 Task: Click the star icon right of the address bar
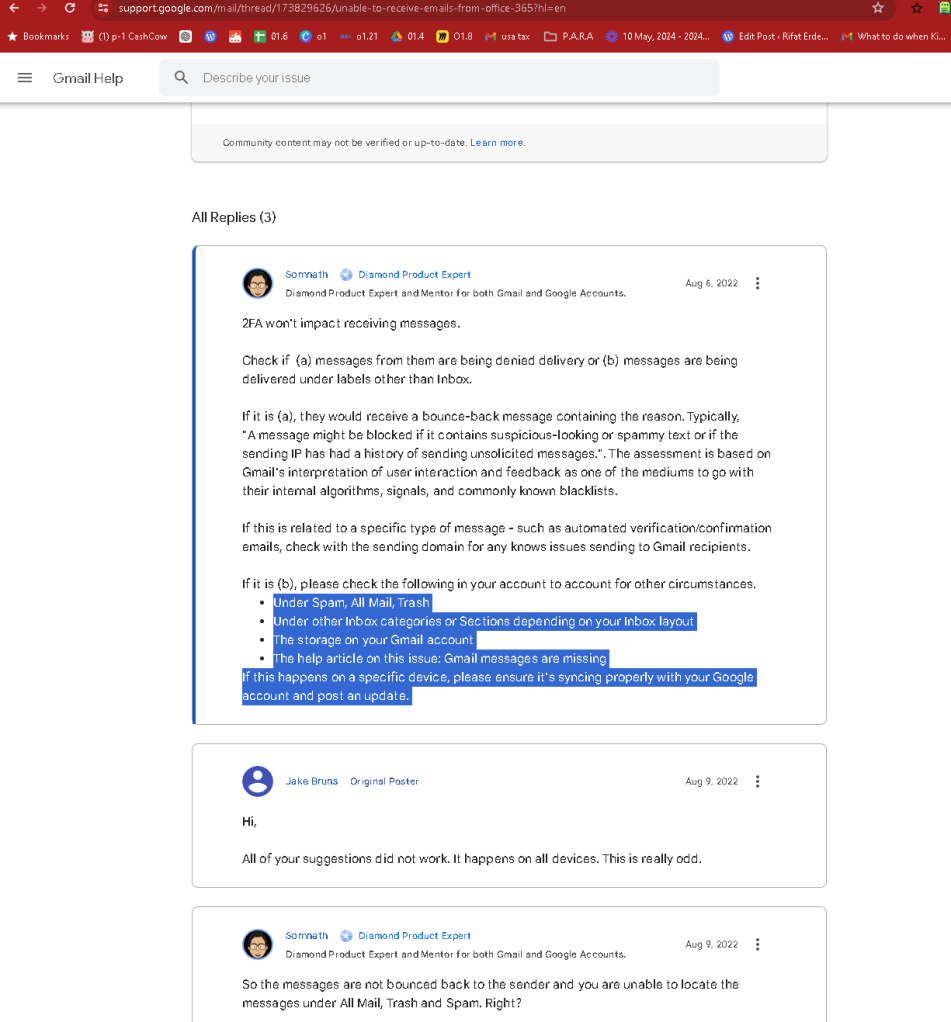pyautogui.click(x=917, y=8)
